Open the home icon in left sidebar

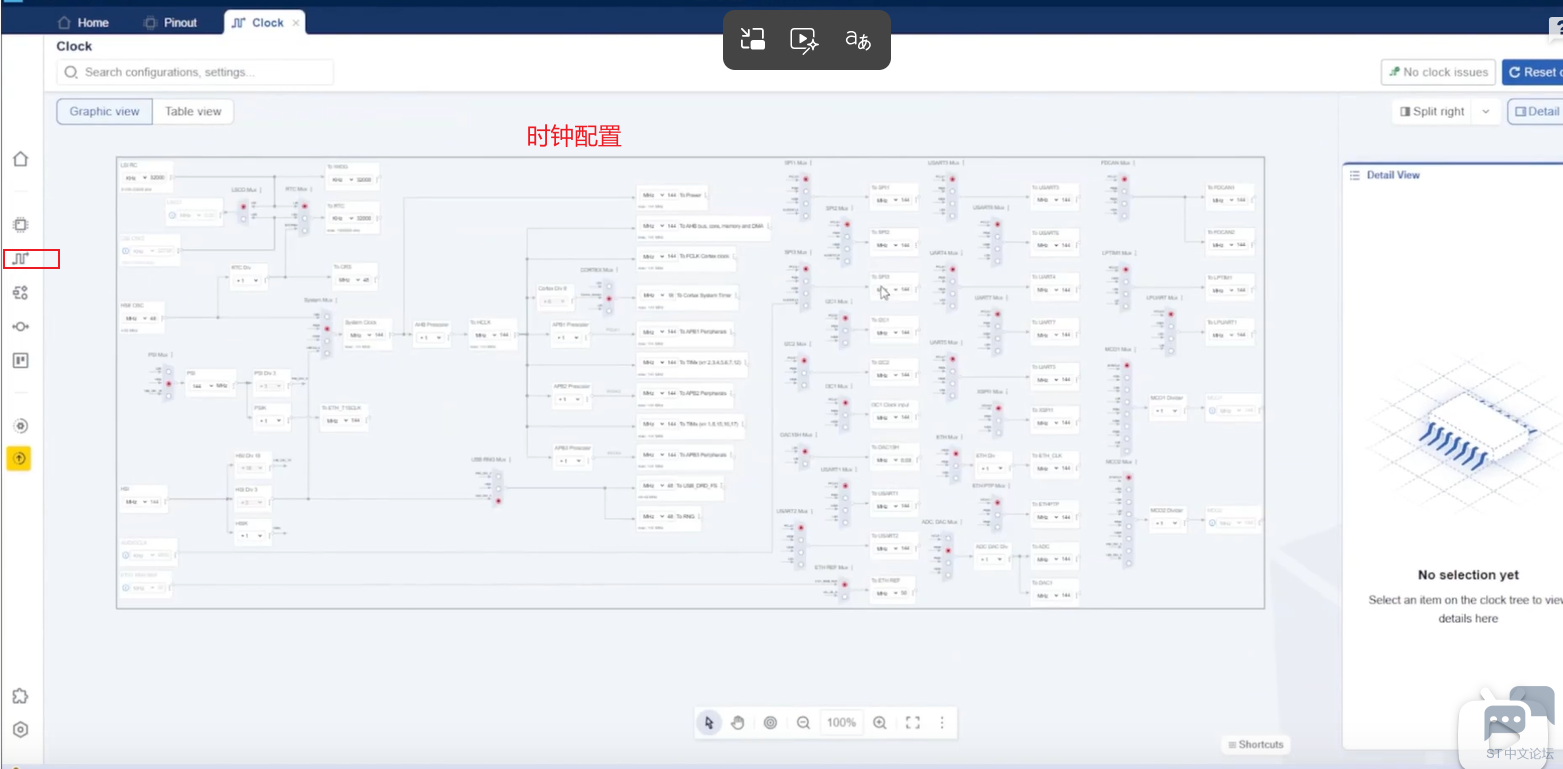[x=20, y=159]
